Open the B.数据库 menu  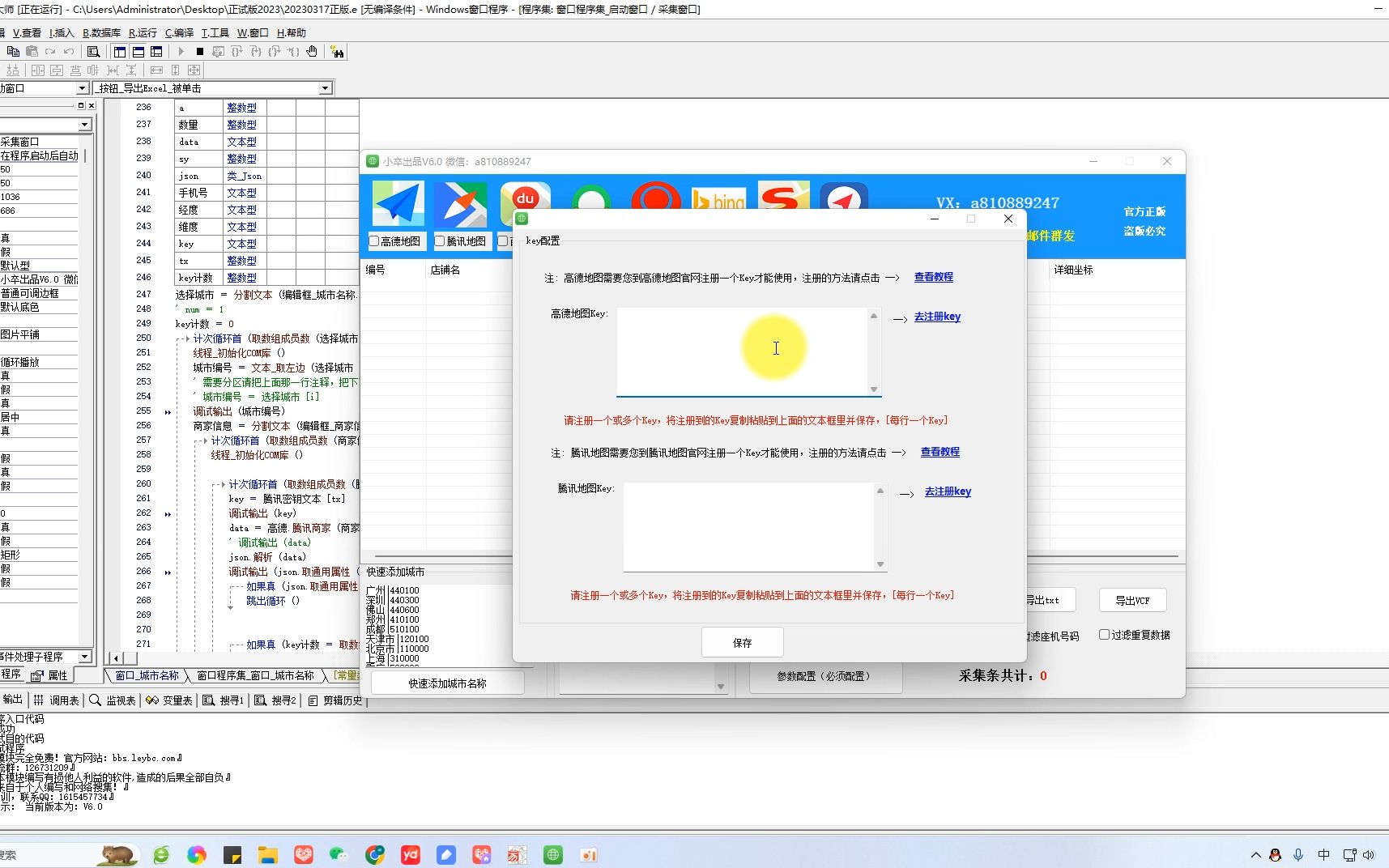(x=101, y=32)
